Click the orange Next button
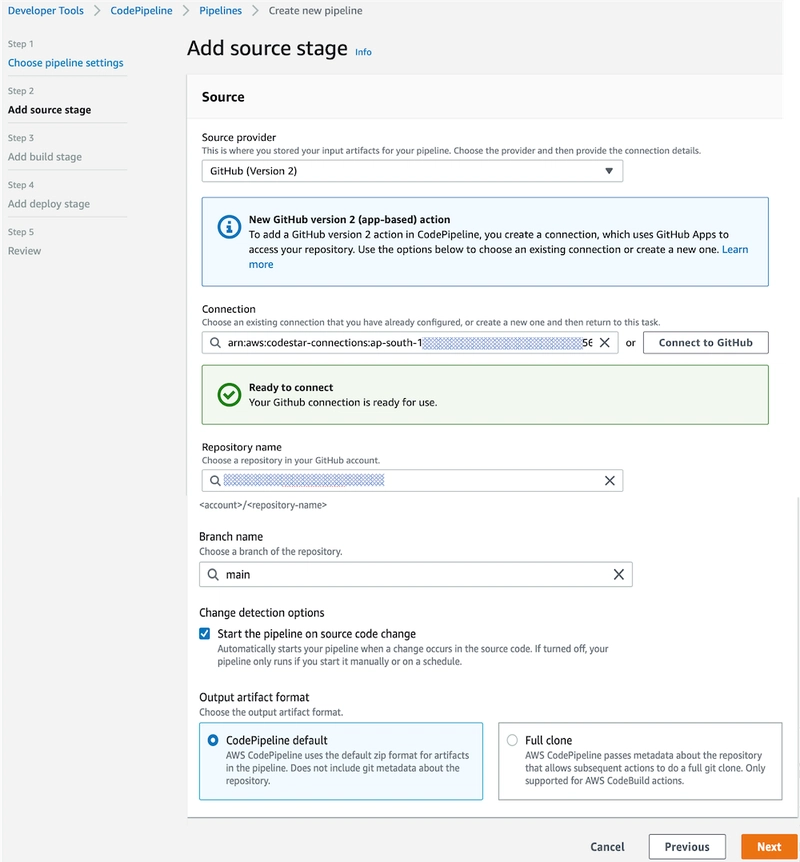The width and height of the screenshot is (800, 862). pos(768,846)
